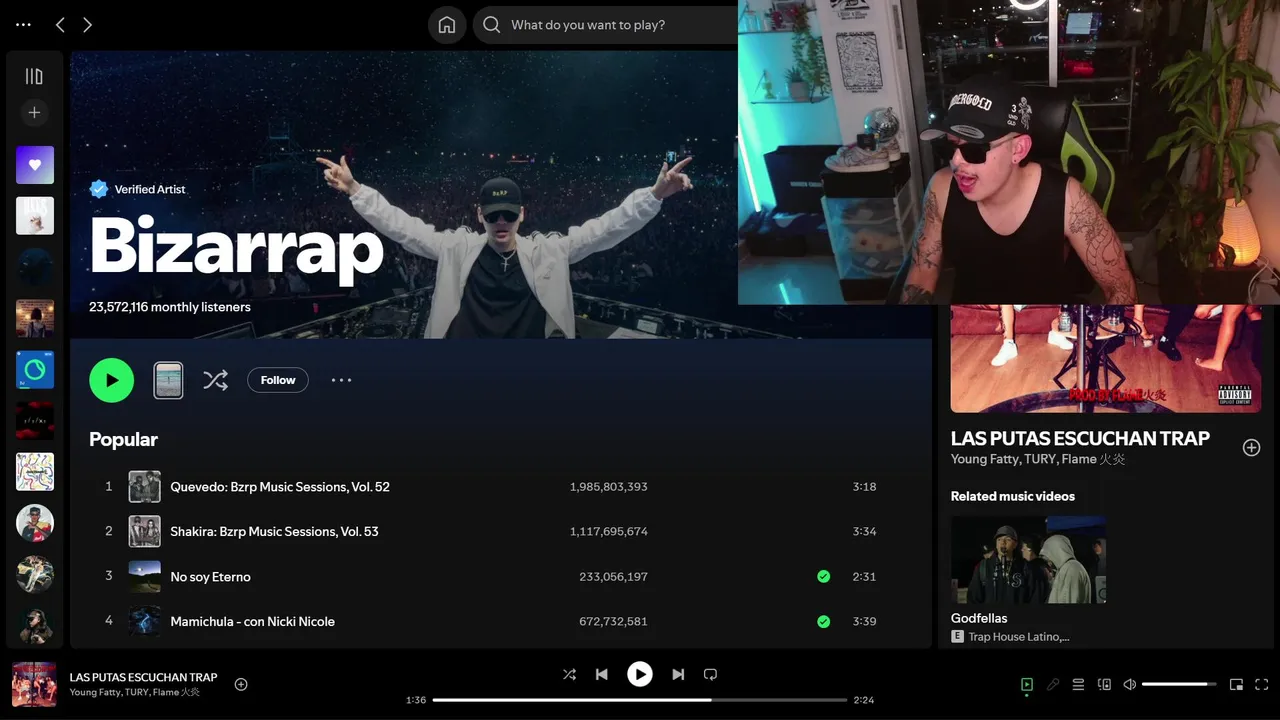This screenshot has height=720, width=1280.
Task: Click the Verified Artist badge
Action: [138, 189]
